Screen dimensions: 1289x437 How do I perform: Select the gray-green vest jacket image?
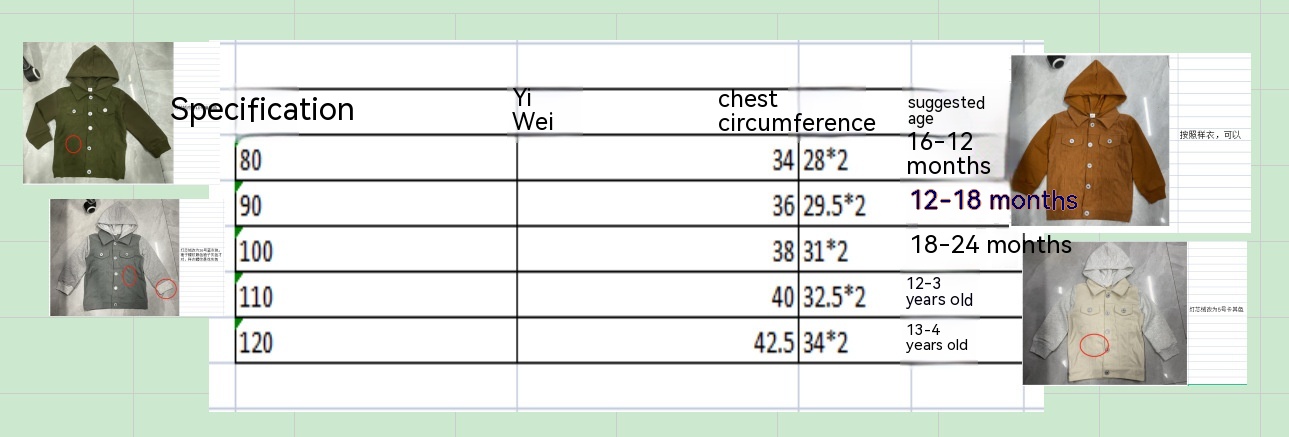coord(115,257)
